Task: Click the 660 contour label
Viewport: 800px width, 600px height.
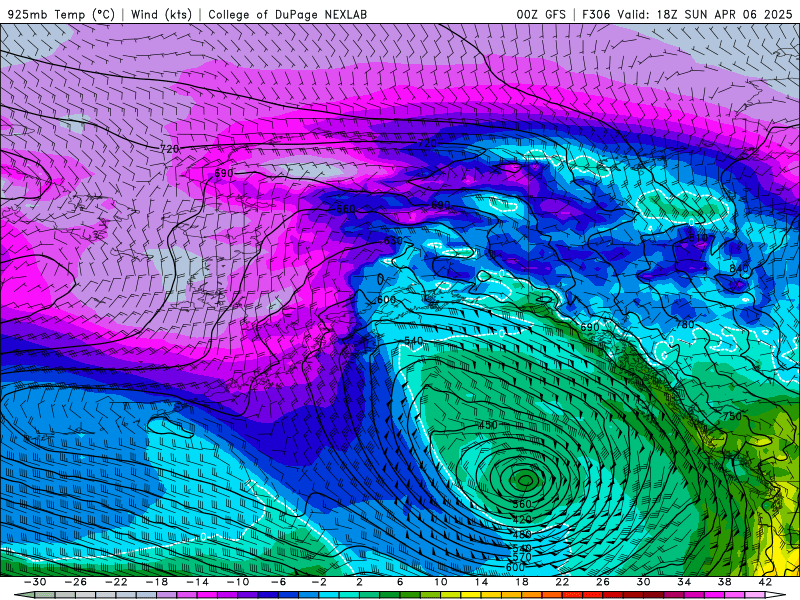Action: click(x=345, y=209)
